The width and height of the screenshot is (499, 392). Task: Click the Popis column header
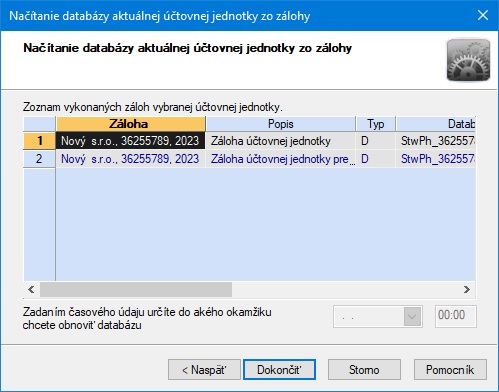281,124
